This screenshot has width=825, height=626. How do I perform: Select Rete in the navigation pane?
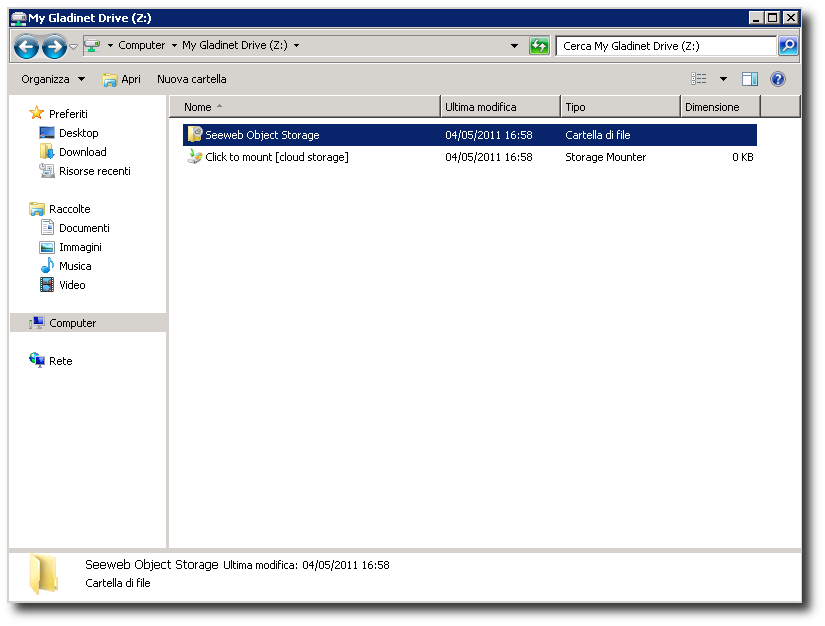(x=61, y=361)
